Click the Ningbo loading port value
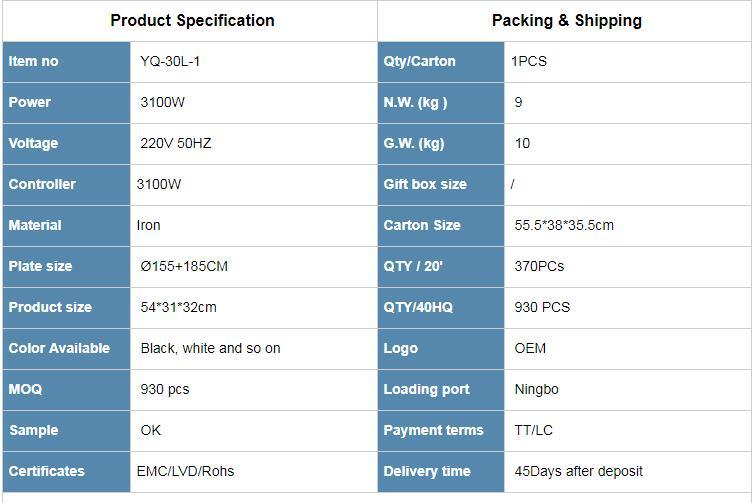Image resolution: width=754 pixels, height=503 pixels. click(x=536, y=389)
